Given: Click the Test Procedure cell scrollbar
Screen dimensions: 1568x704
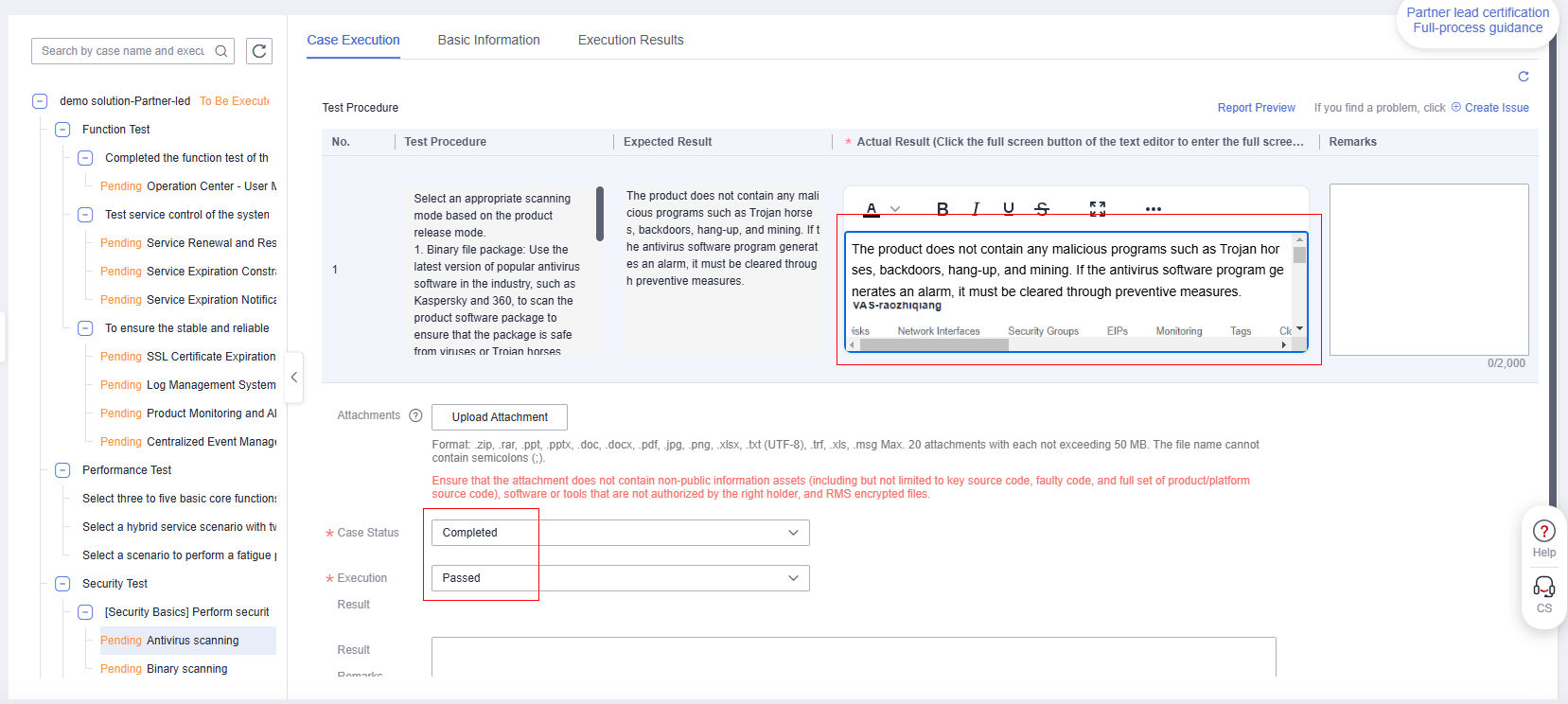Looking at the screenshot, I should [x=600, y=214].
